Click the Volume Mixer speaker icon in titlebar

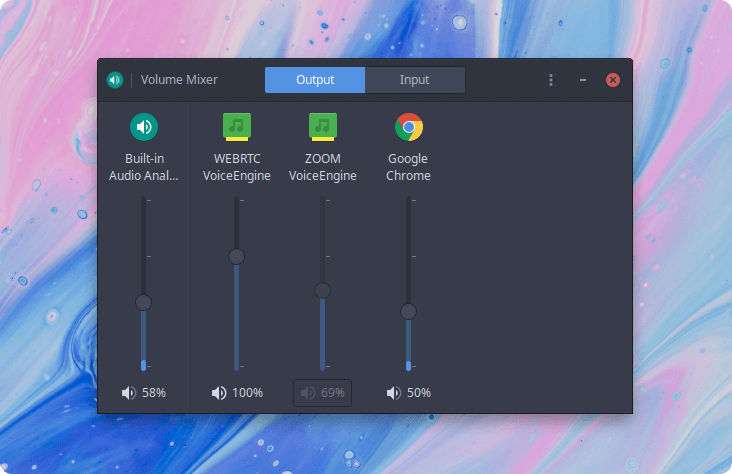point(115,80)
